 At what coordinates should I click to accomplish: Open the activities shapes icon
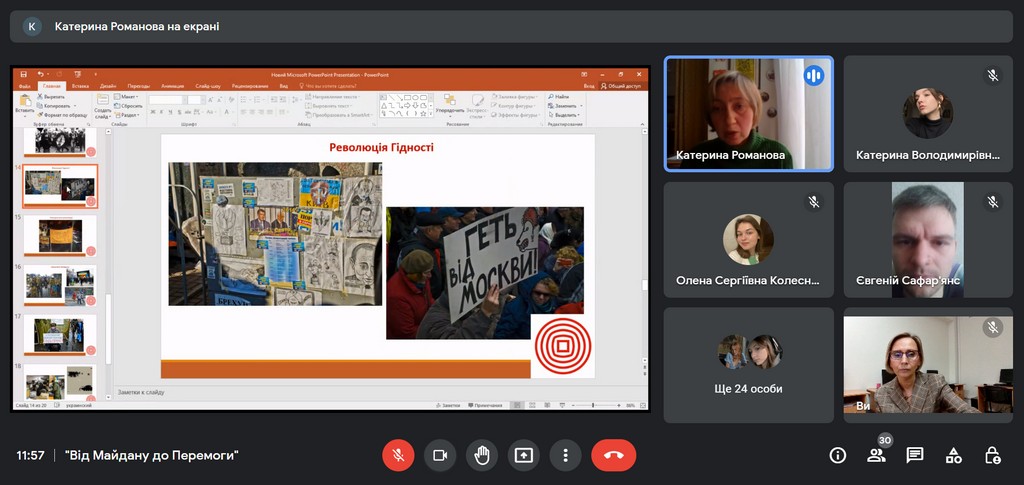(x=954, y=455)
